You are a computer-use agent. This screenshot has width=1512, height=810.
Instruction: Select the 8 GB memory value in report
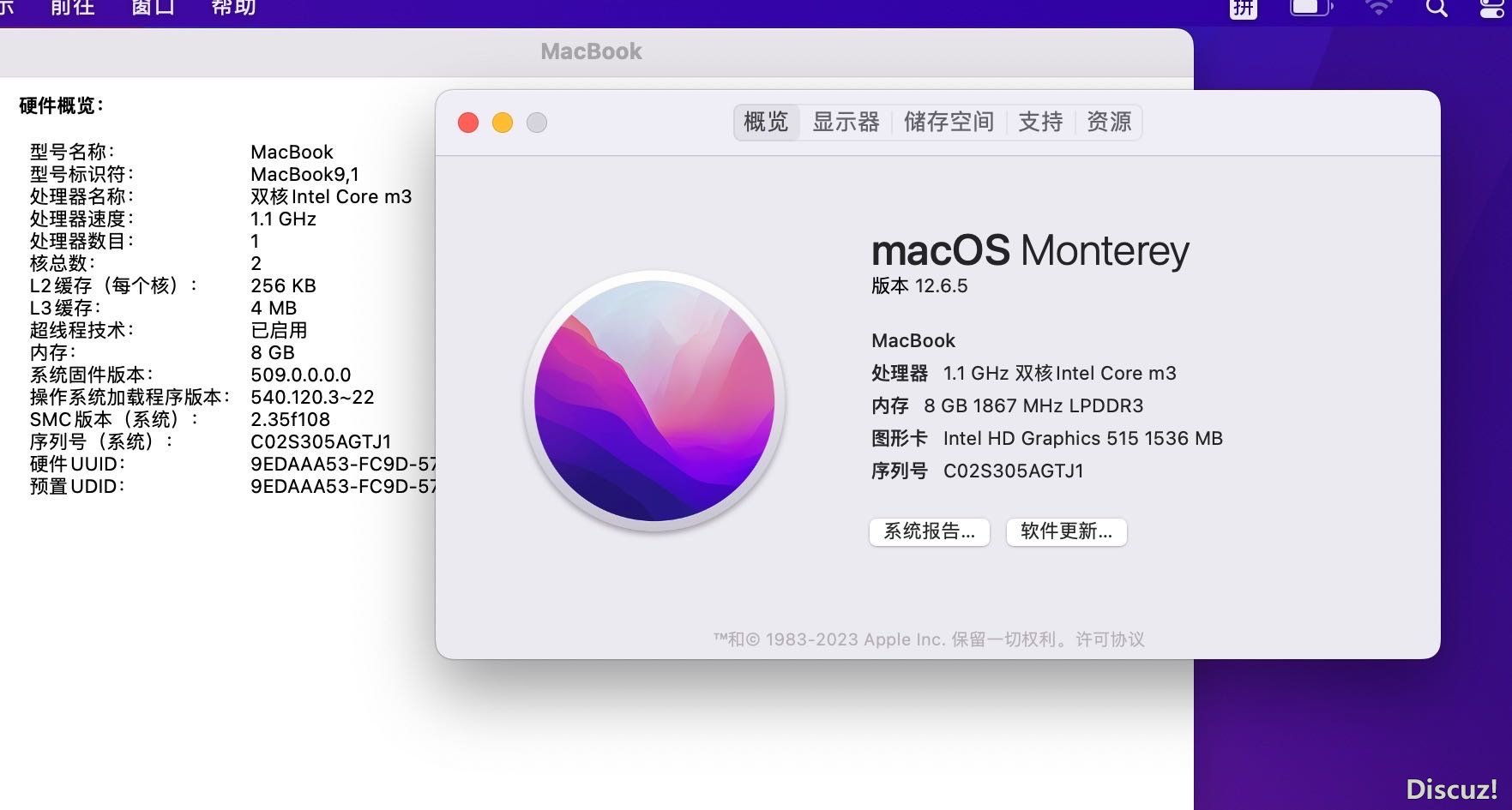(x=273, y=352)
